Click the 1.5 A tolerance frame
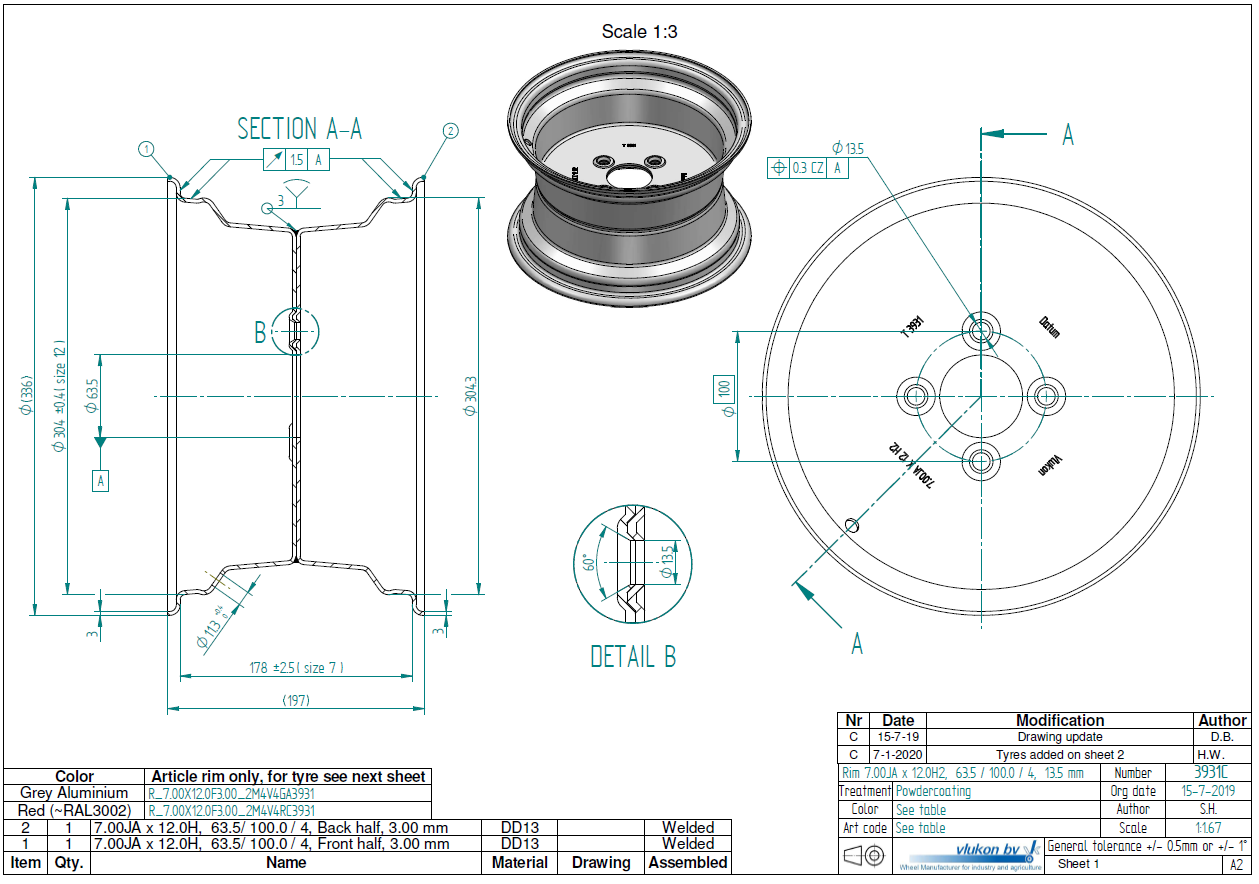The height and width of the screenshot is (884, 1259). click(x=296, y=159)
